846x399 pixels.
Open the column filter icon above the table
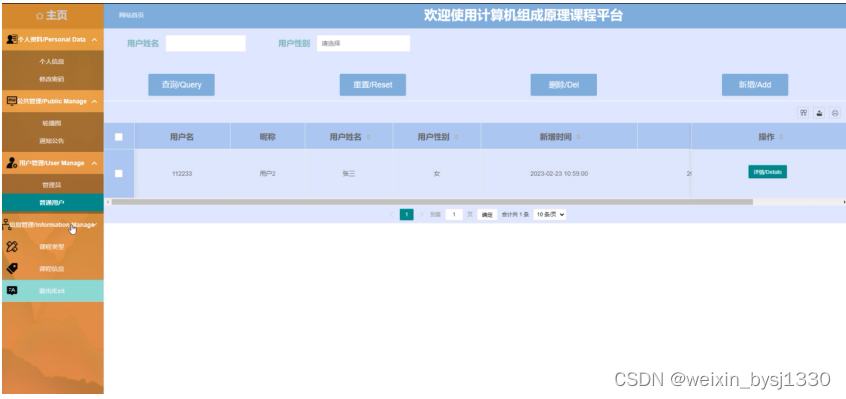(803, 113)
